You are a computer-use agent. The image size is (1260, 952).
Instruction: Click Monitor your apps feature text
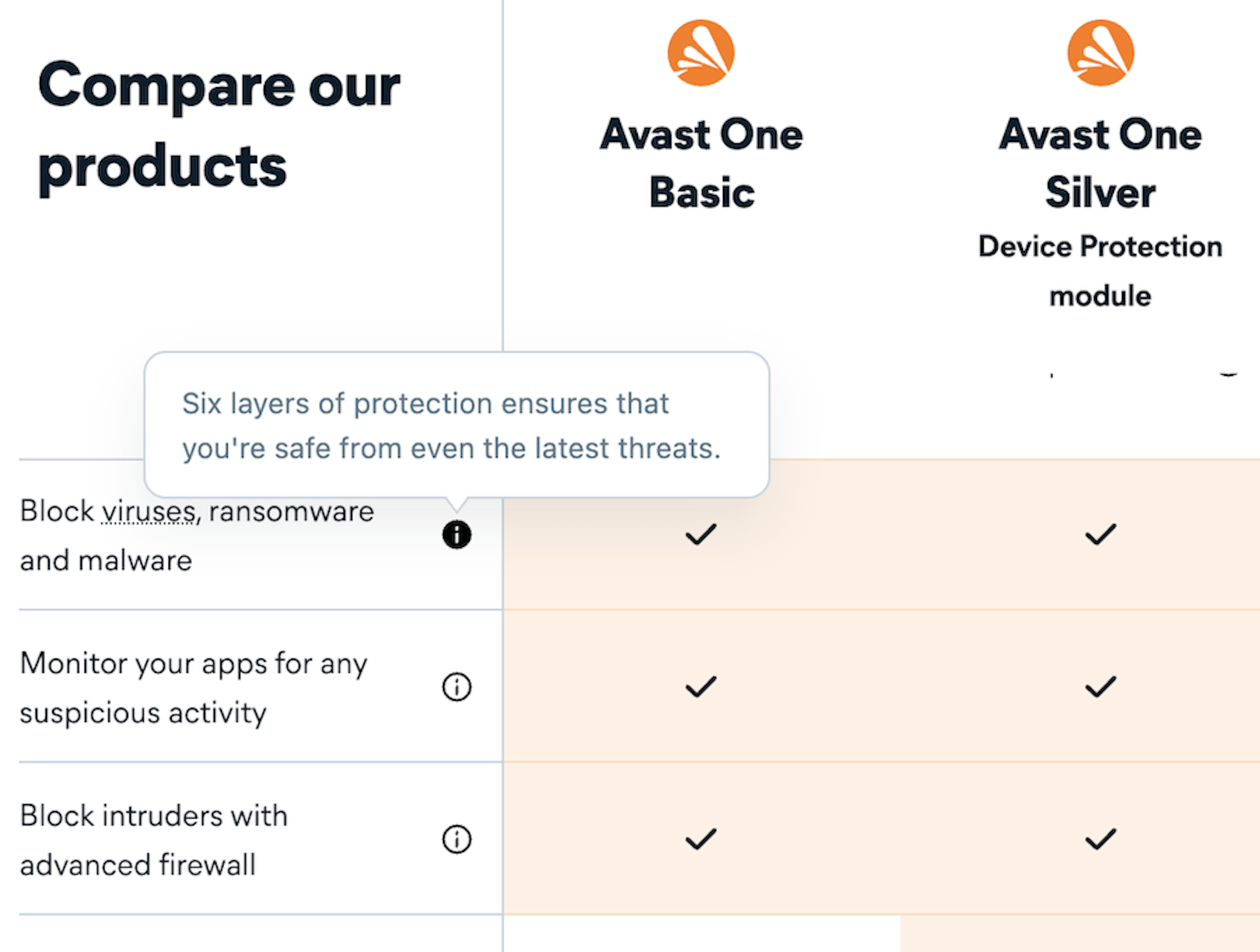click(194, 688)
